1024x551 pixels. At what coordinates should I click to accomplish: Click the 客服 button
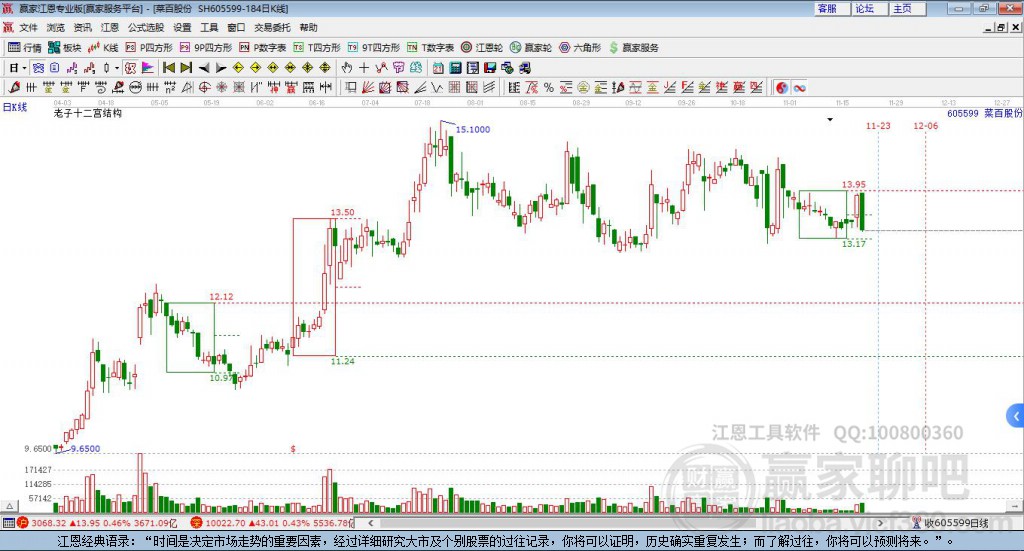tap(831, 8)
